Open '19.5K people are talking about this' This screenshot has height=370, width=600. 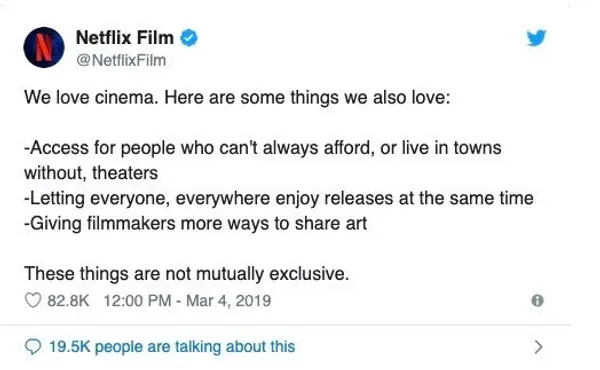pyautogui.click(x=172, y=347)
